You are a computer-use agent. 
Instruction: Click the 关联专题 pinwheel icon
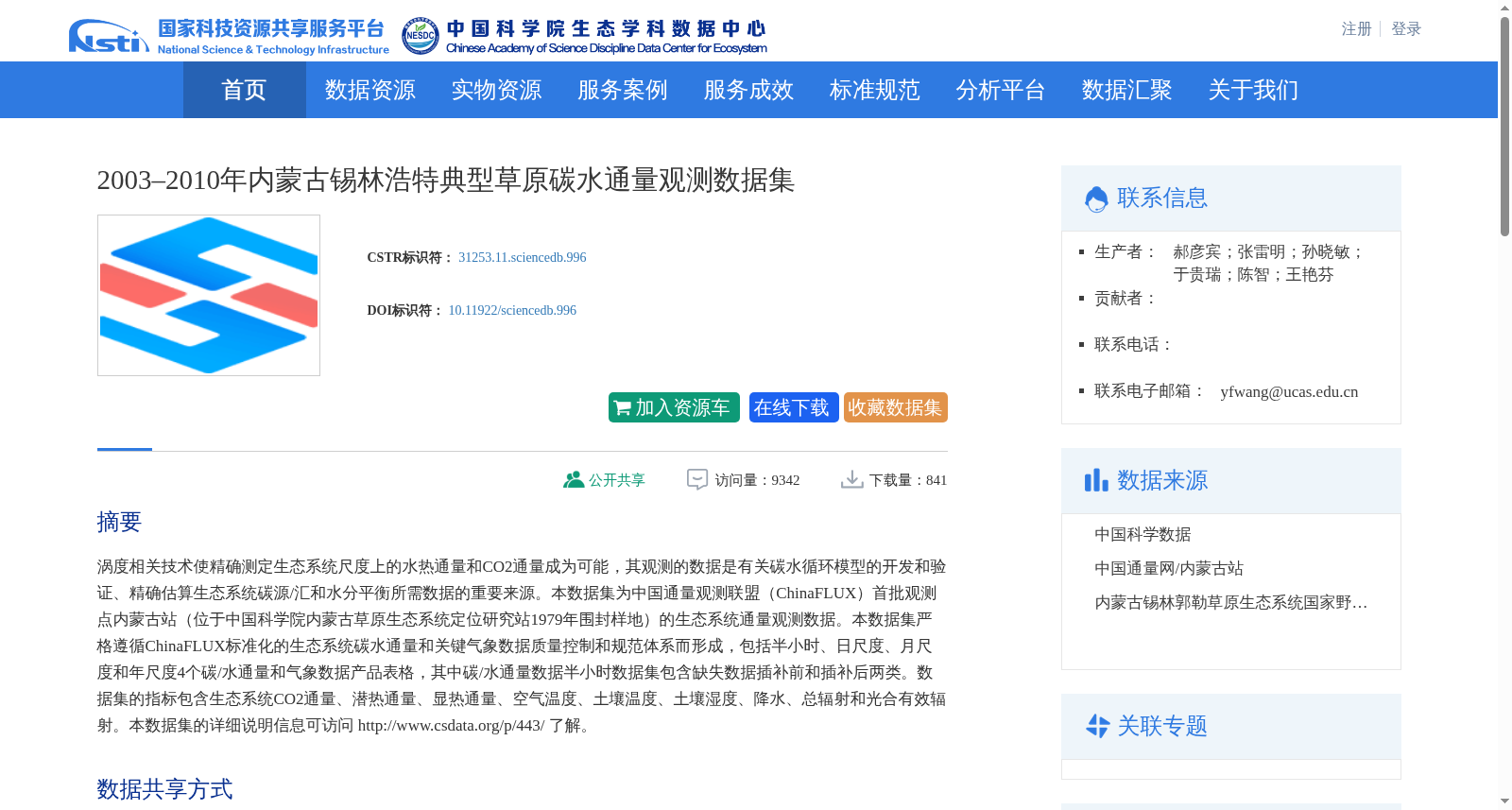(x=1097, y=726)
